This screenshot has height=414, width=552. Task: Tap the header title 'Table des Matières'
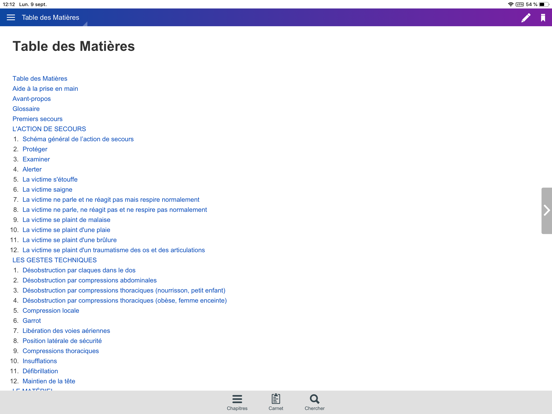point(50,17)
